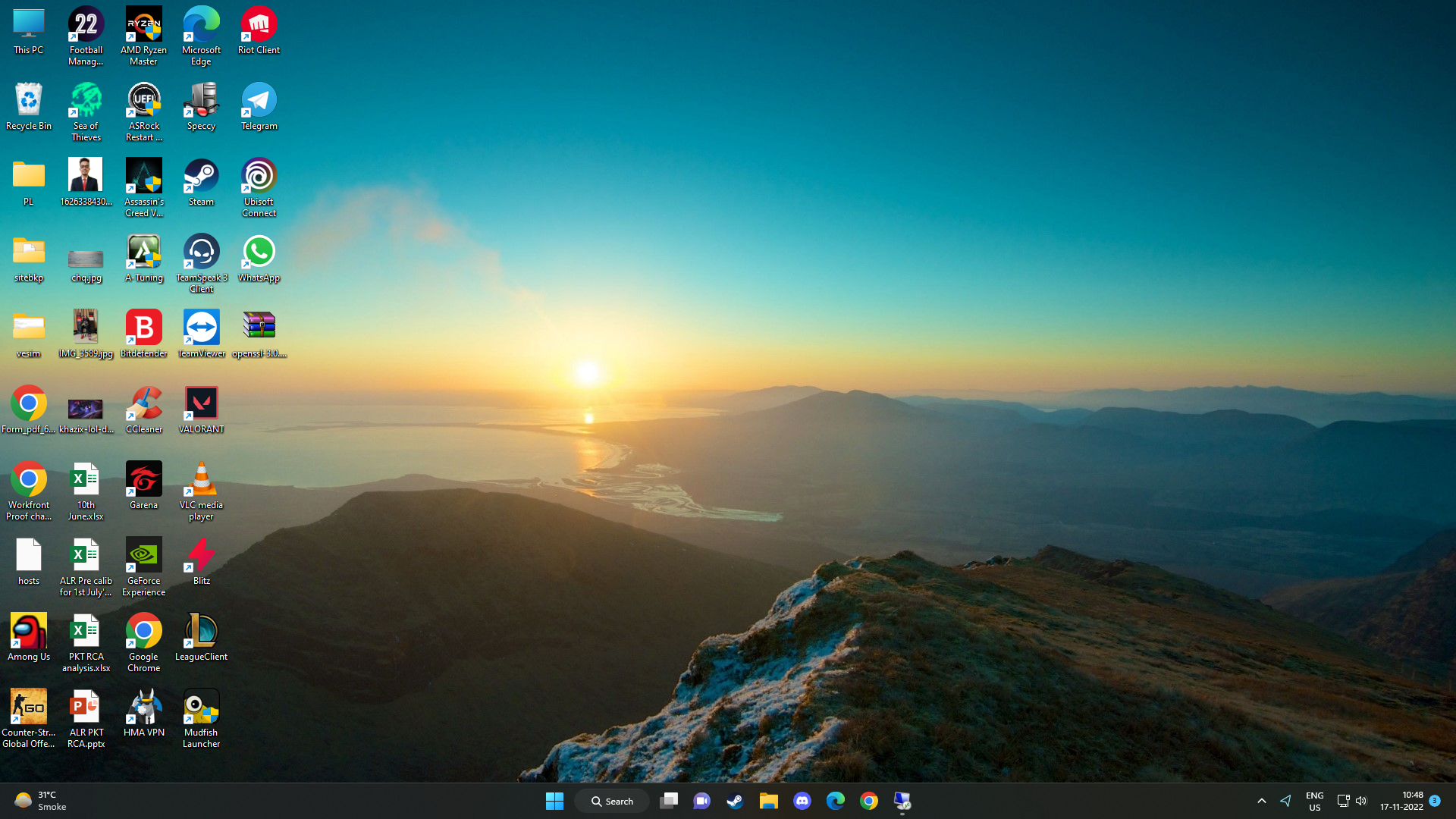Select the ALR Pre calib Excel file
Viewport: 1456px width, 819px height.
(86, 567)
